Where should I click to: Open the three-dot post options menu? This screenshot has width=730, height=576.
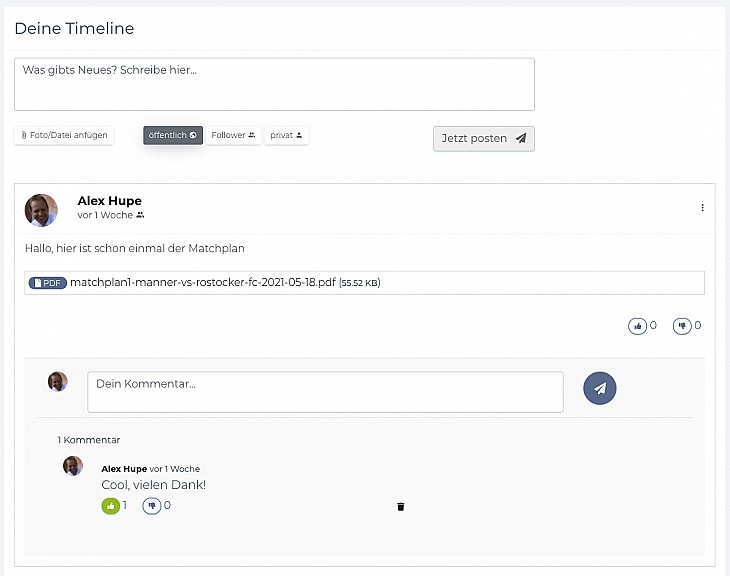(x=702, y=208)
